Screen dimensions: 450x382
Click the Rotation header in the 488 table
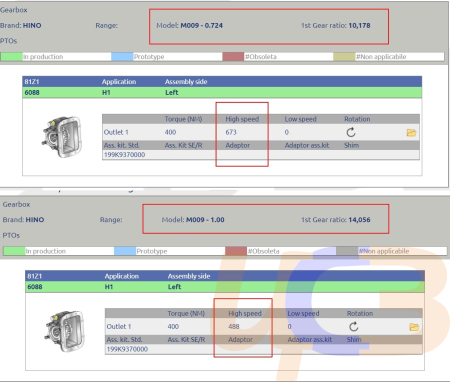tap(360, 313)
